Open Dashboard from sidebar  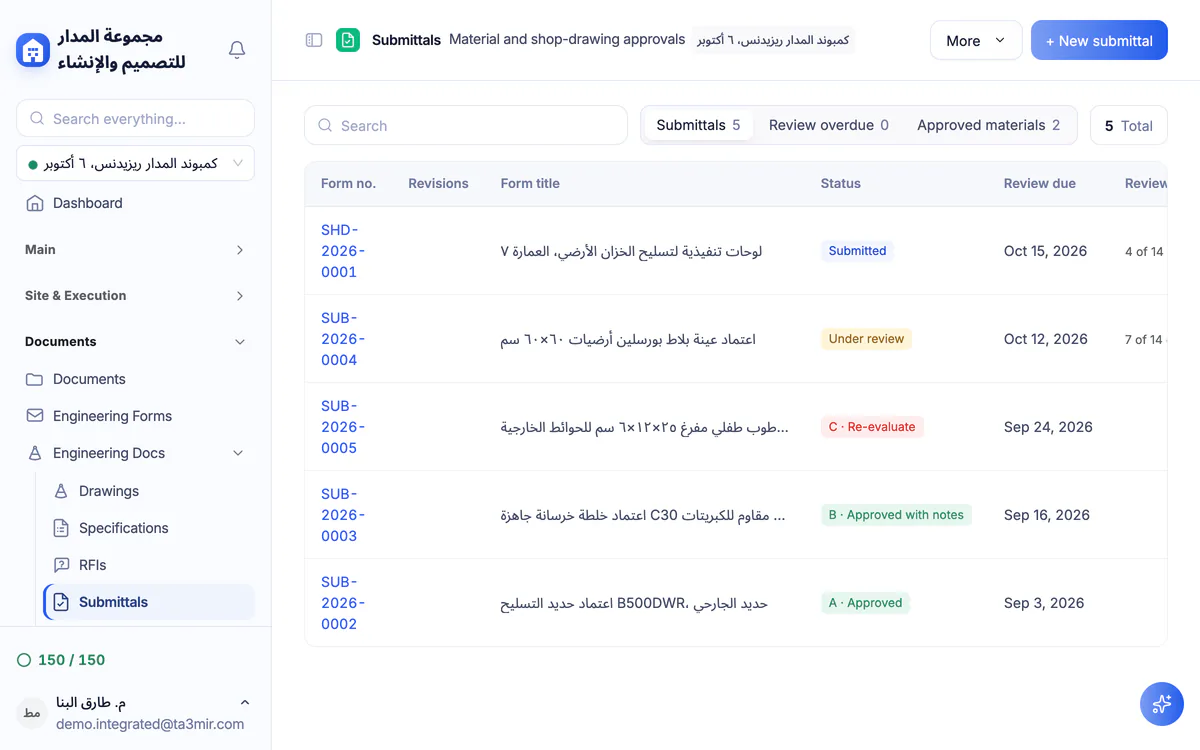click(135, 203)
